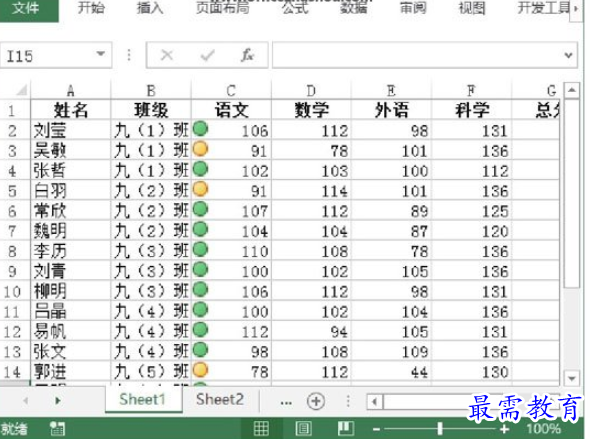Click the 外语 header cell
Image resolution: width=590 pixels, height=439 pixels.
391,110
